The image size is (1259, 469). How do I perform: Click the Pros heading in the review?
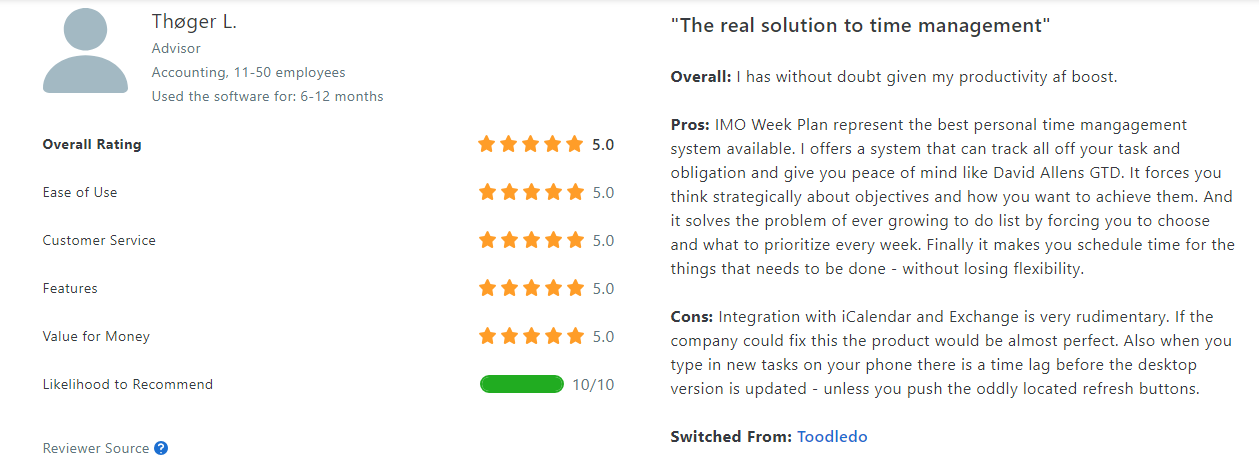click(x=690, y=124)
